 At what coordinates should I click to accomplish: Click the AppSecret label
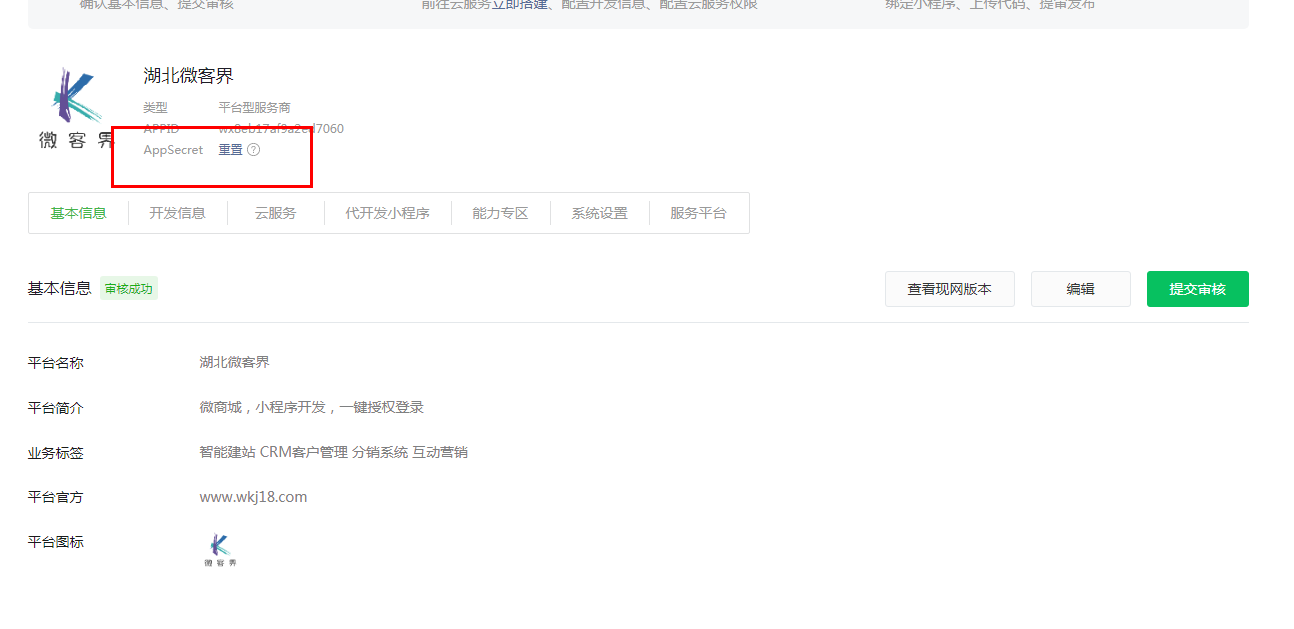point(173,150)
